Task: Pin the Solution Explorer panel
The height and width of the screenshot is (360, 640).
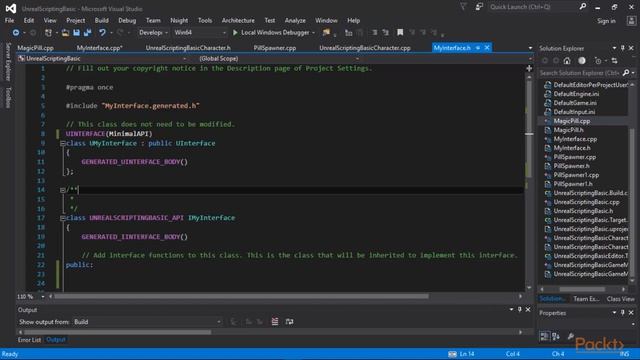Action: [622, 48]
